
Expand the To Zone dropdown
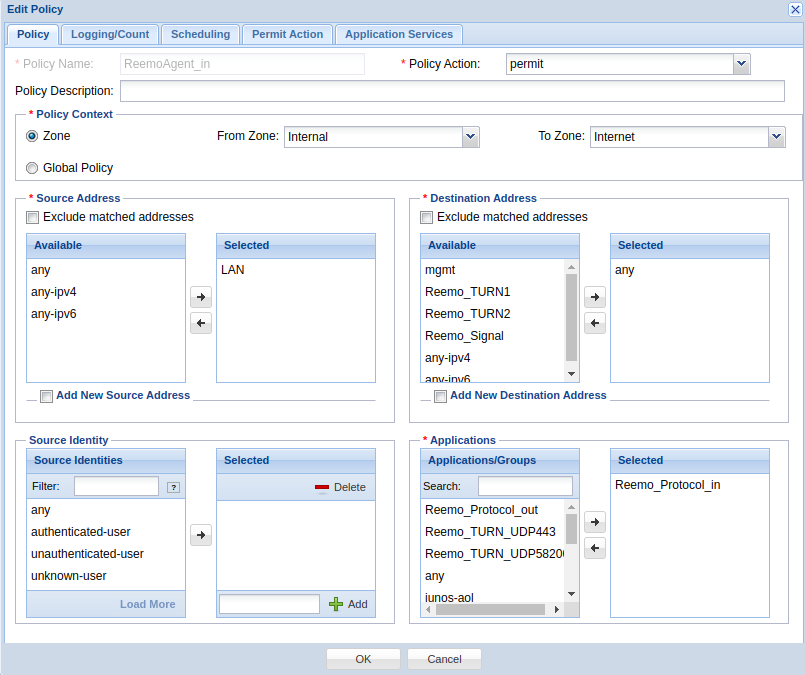(776, 136)
